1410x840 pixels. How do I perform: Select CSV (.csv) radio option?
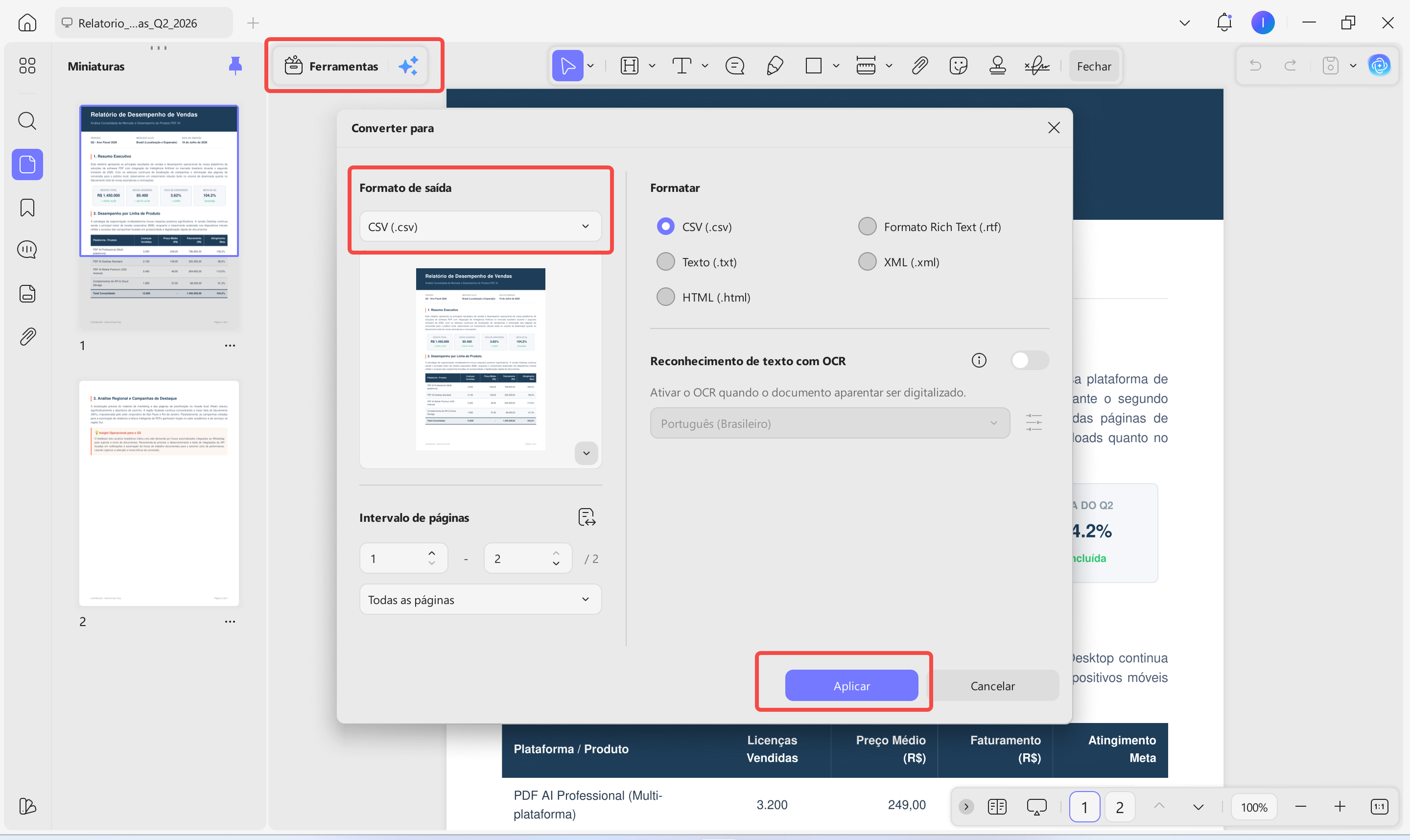pos(666,227)
